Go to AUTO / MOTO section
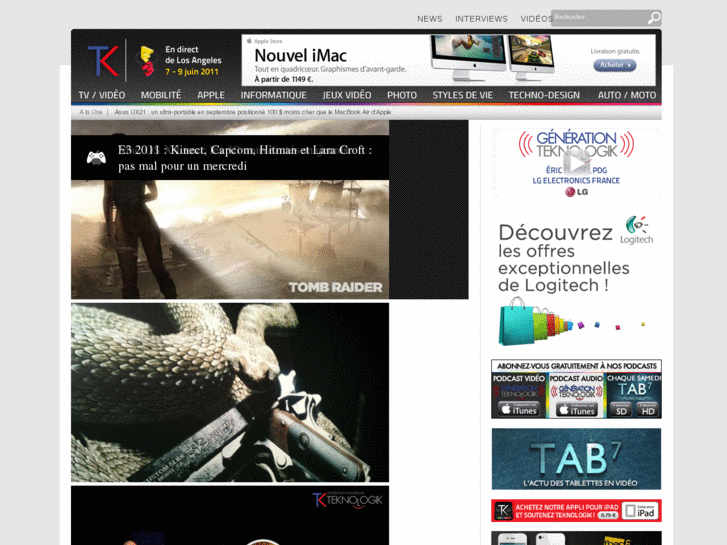727x545 pixels. (x=626, y=95)
